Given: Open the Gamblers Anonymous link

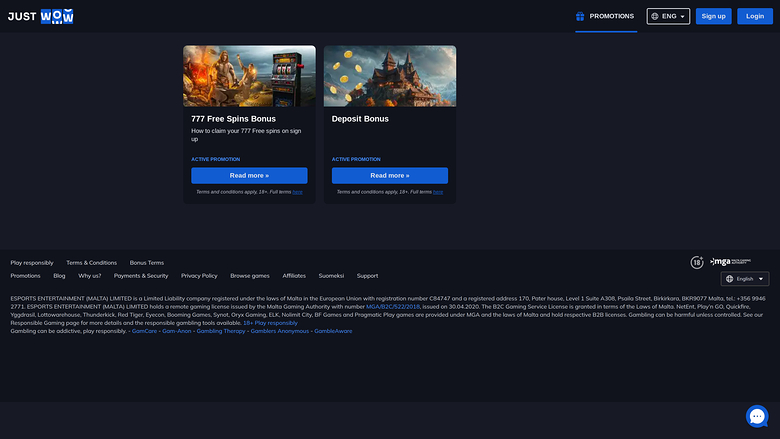Looking at the screenshot, I should (x=280, y=331).
